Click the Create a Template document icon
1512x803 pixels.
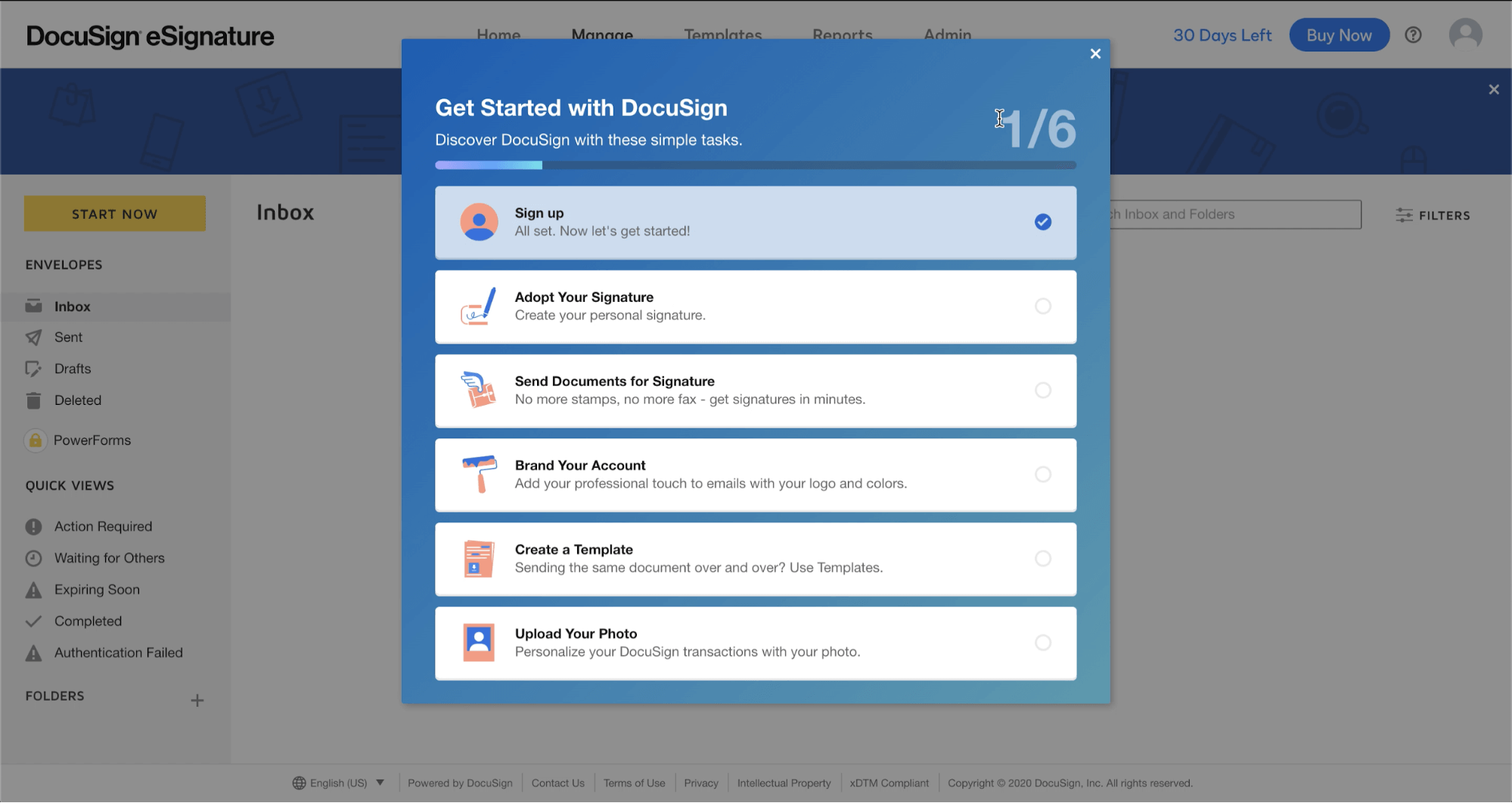pos(479,559)
